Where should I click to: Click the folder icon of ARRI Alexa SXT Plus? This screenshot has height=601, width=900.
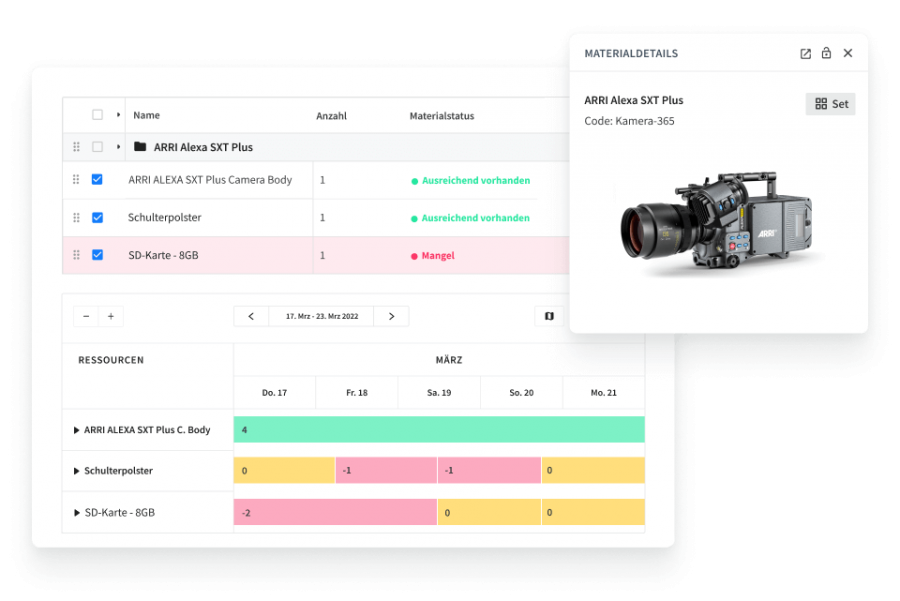click(140, 147)
